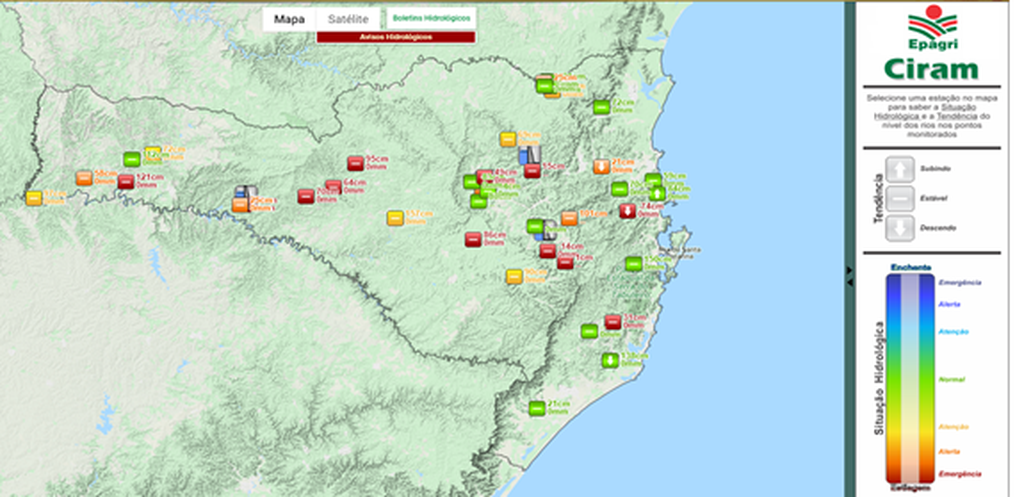Click the red 74cm descending station marker
Screen dimensions: 1015x497
pyautogui.click(x=627, y=211)
